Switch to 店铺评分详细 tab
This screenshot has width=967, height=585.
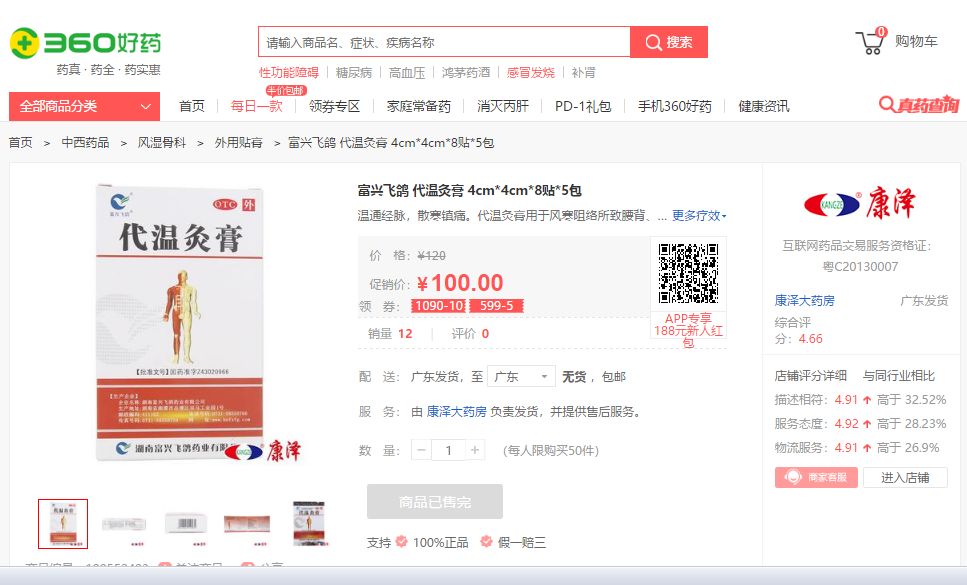tap(810, 375)
